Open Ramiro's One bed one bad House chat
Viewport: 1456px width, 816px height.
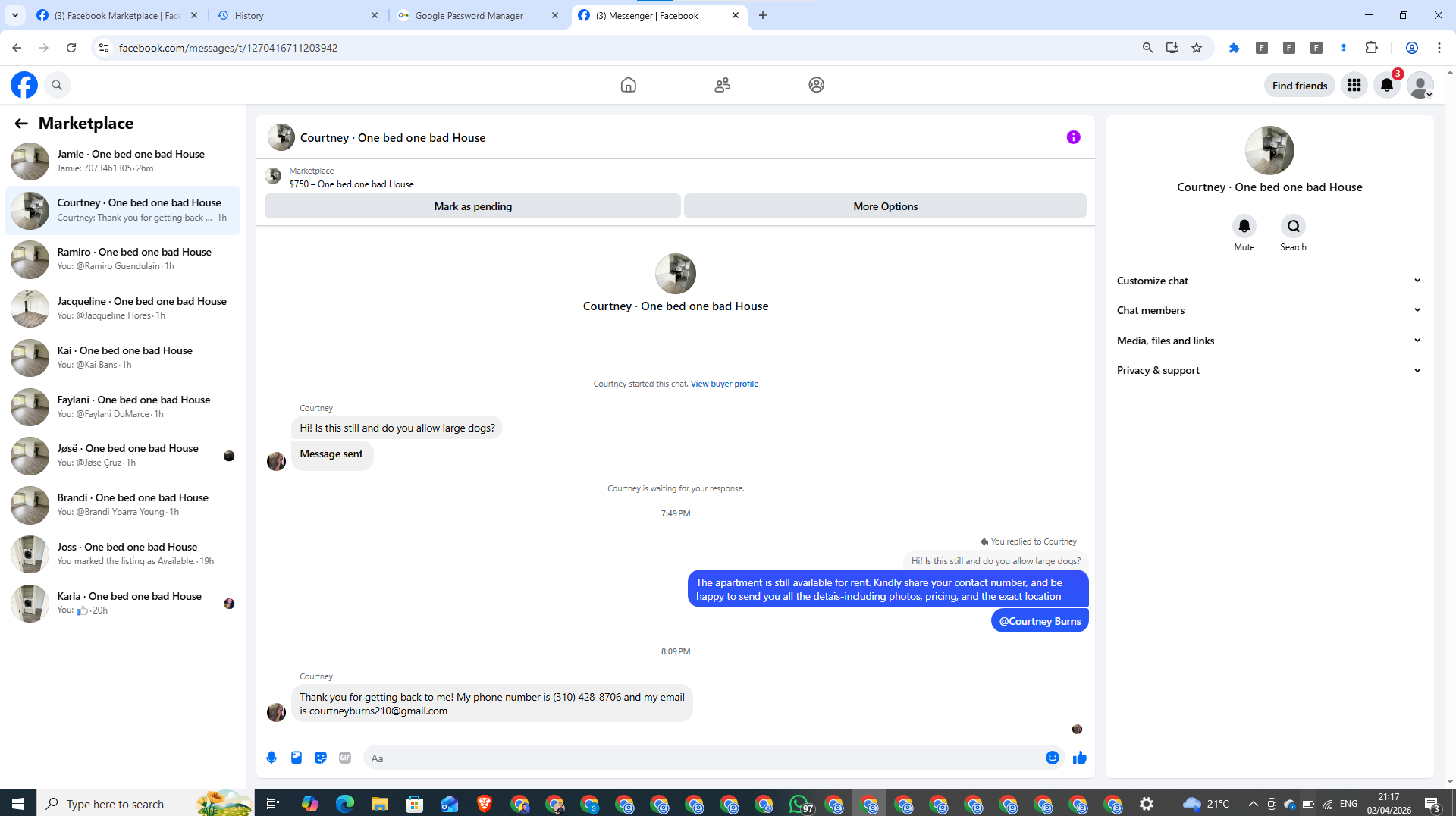pyautogui.click(x=123, y=259)
